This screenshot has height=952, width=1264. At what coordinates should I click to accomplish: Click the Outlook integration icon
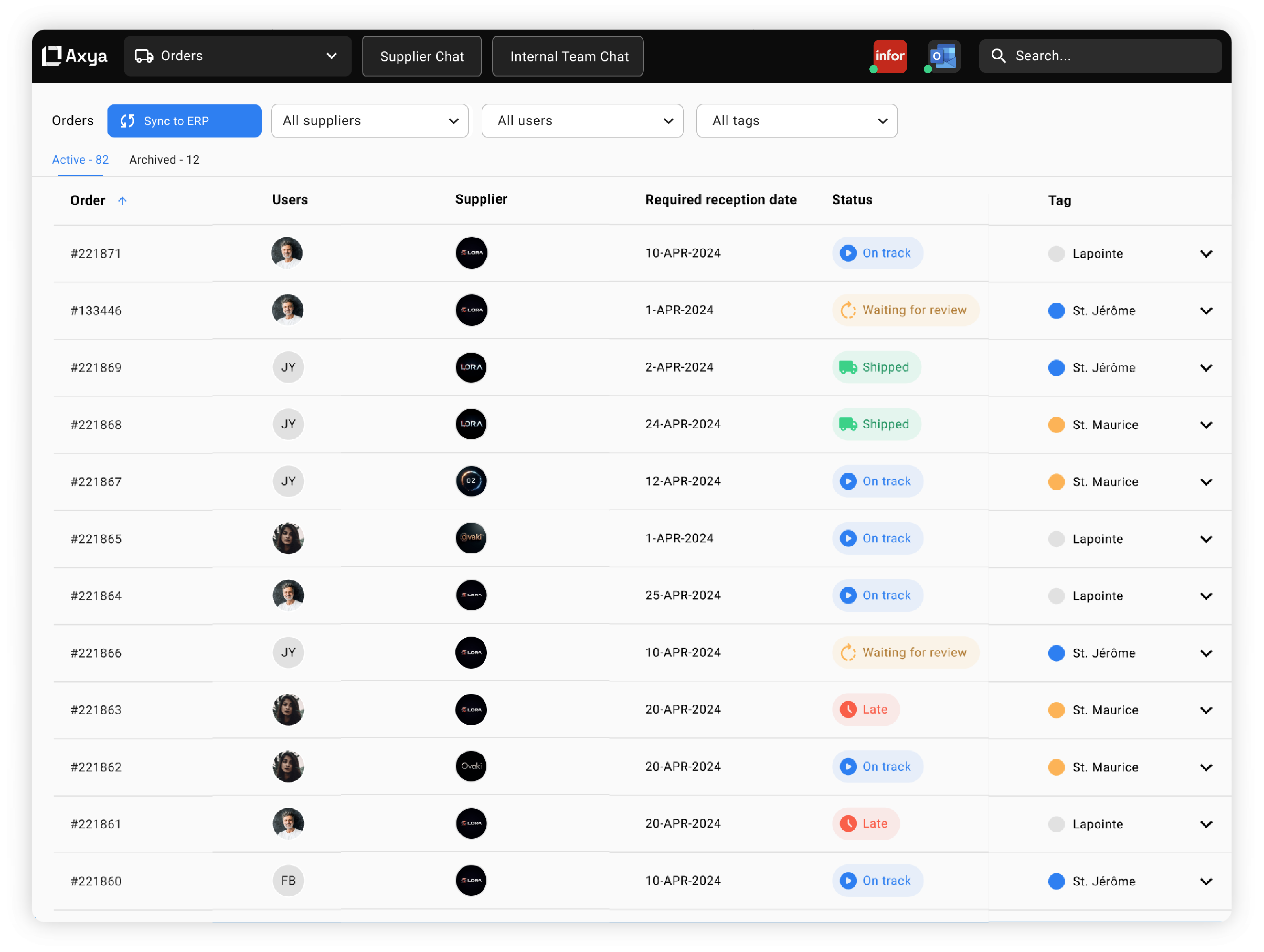click(943, 56)
